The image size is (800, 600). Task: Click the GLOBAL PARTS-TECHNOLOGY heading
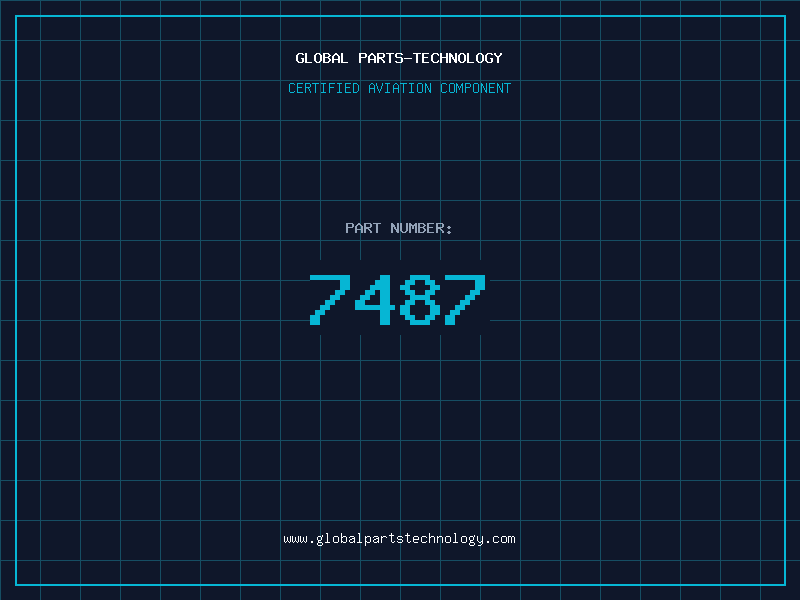(399, 58)
